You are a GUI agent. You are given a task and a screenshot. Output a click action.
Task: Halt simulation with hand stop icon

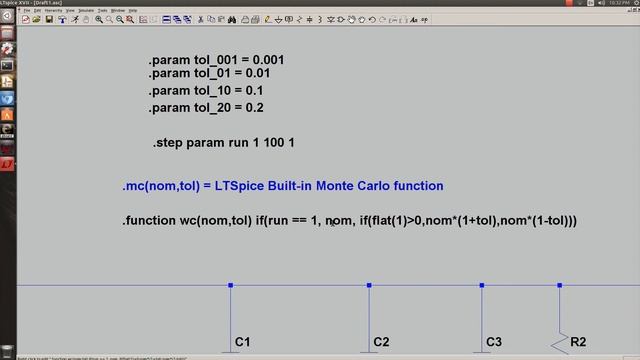coord(86,20)
